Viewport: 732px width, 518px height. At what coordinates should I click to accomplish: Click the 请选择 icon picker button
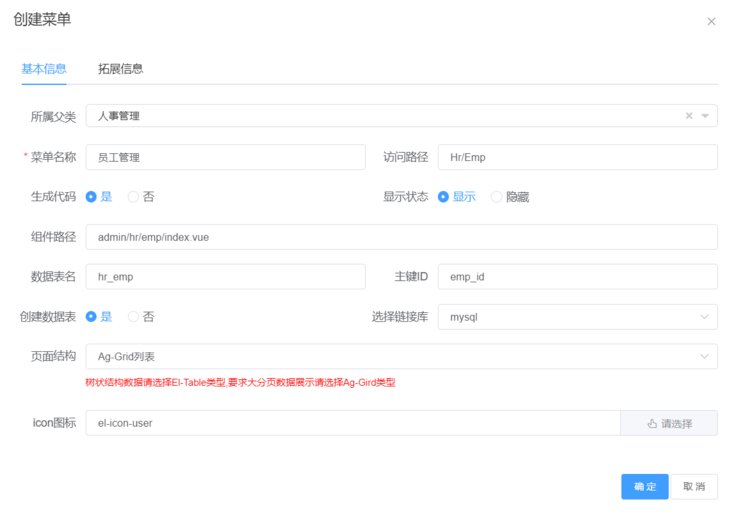669,423
